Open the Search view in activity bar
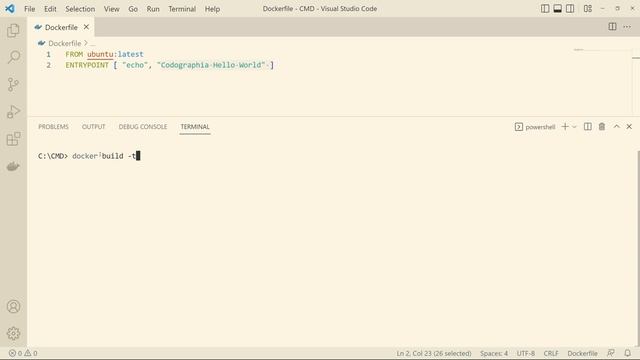The height and width of the screenshot is (360, 640). coord(13,57)
